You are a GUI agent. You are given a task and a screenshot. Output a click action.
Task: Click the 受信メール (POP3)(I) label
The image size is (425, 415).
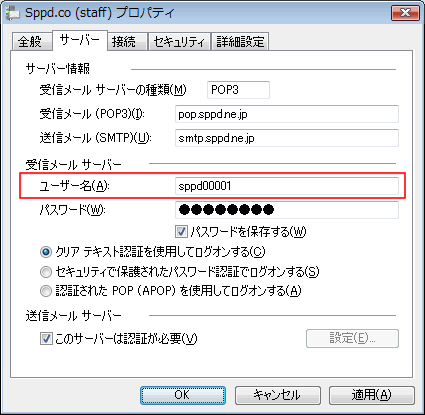[92, 114]
